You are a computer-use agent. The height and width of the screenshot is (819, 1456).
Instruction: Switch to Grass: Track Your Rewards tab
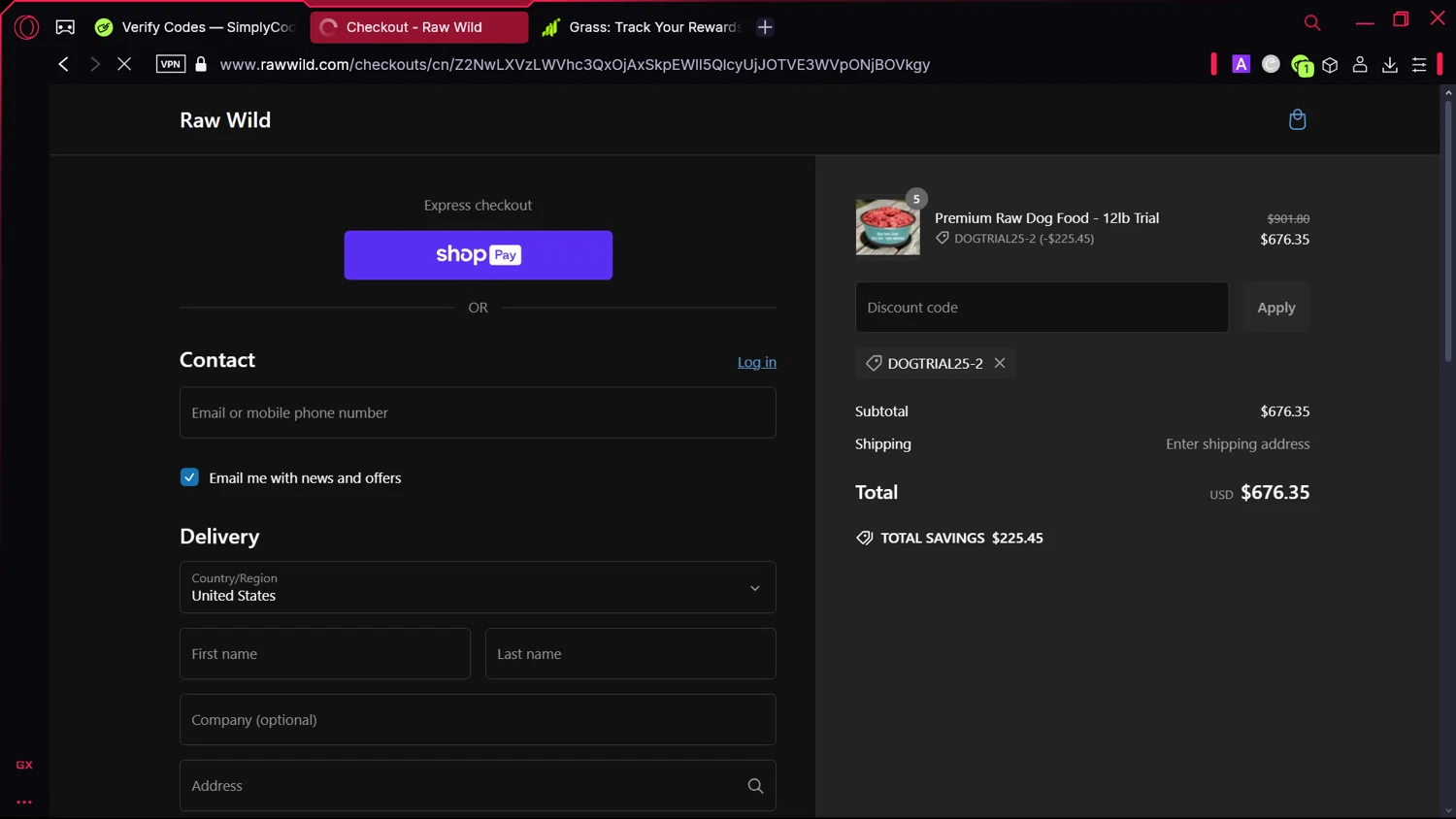(x=641, y=27)
